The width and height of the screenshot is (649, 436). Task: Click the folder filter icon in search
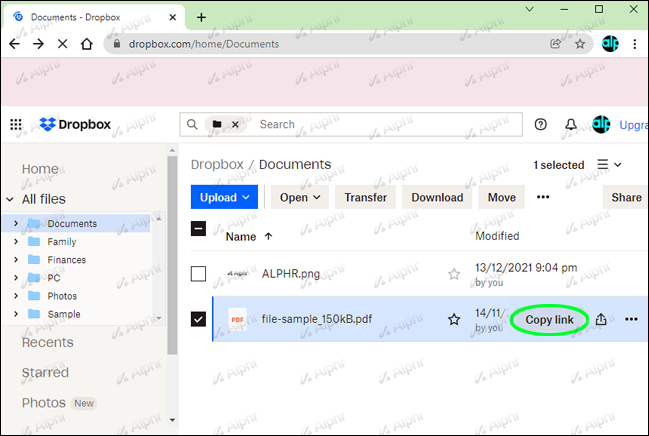(x=217, y=124)
